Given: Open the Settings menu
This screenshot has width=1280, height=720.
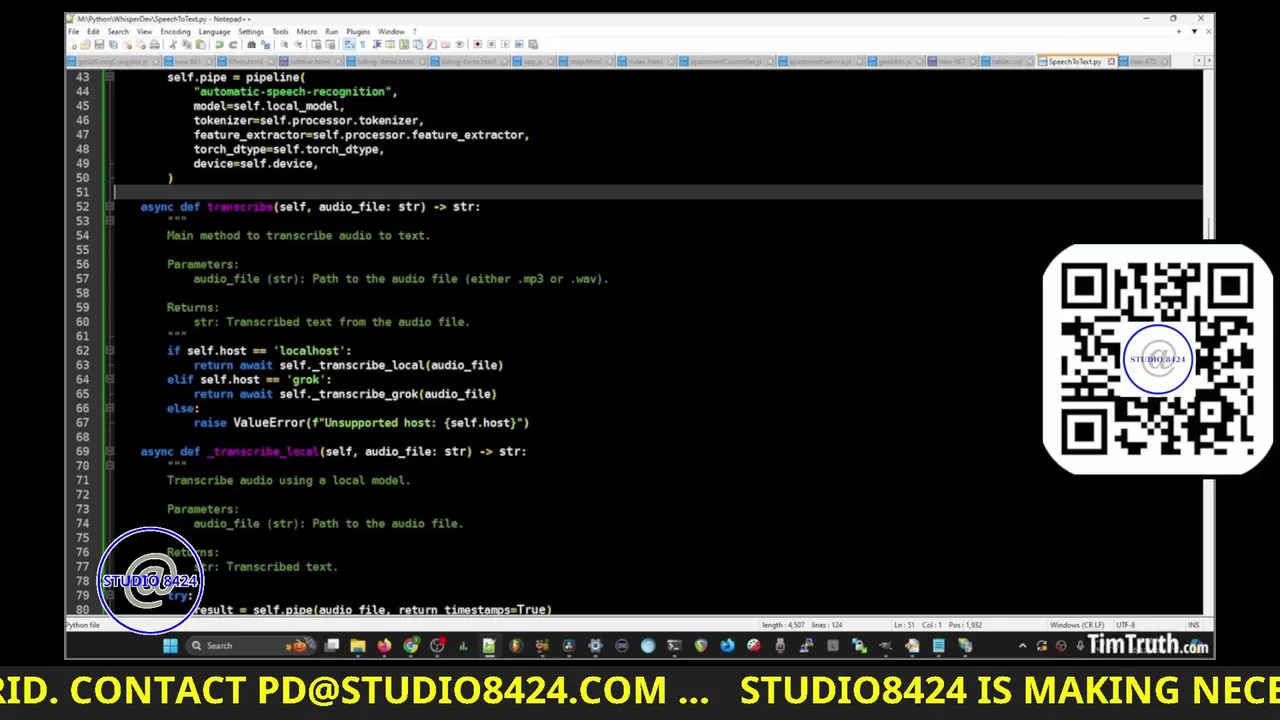Looking at the screenshot, I should point(251,31).
